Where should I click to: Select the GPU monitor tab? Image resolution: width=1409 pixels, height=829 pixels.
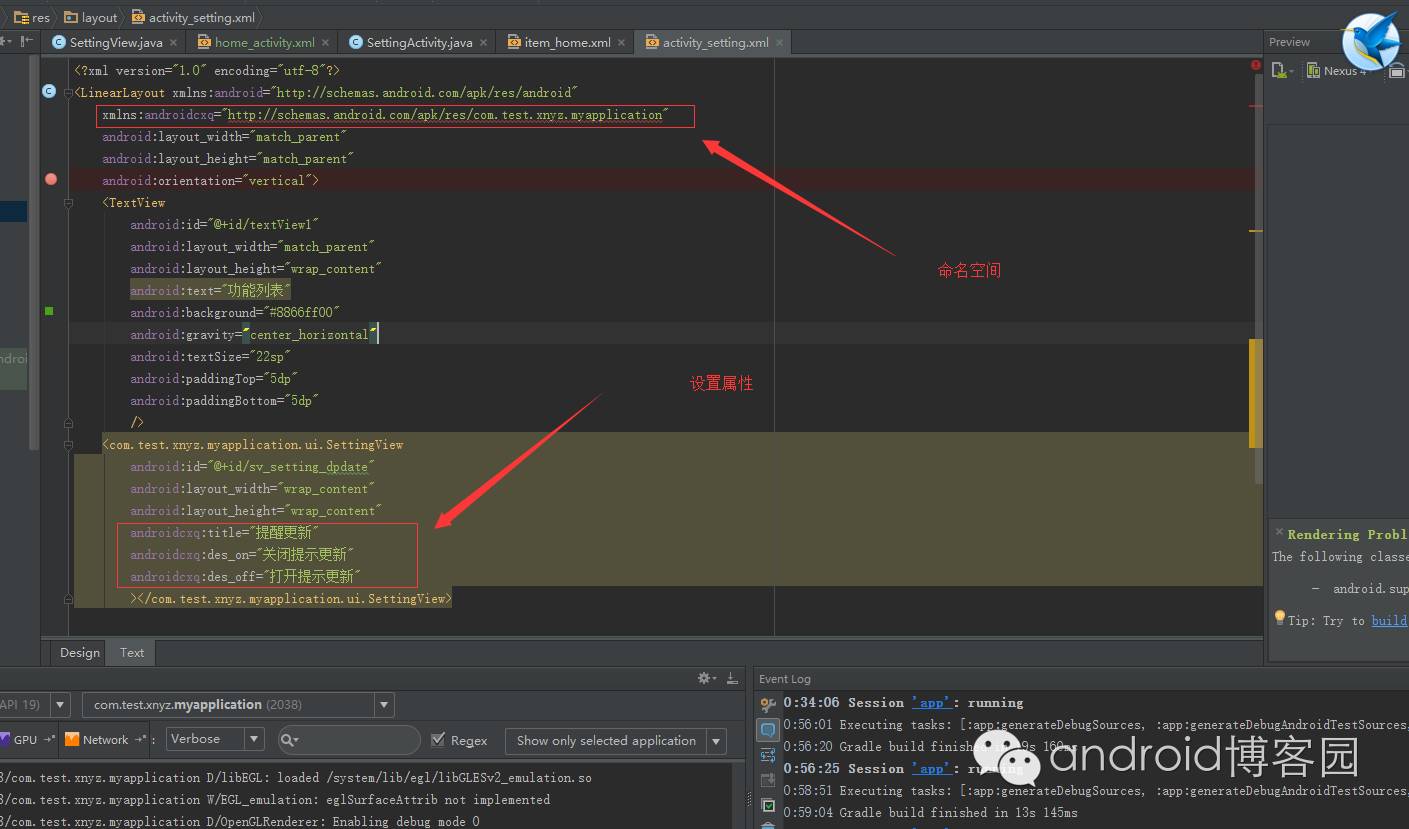[27, 740]
